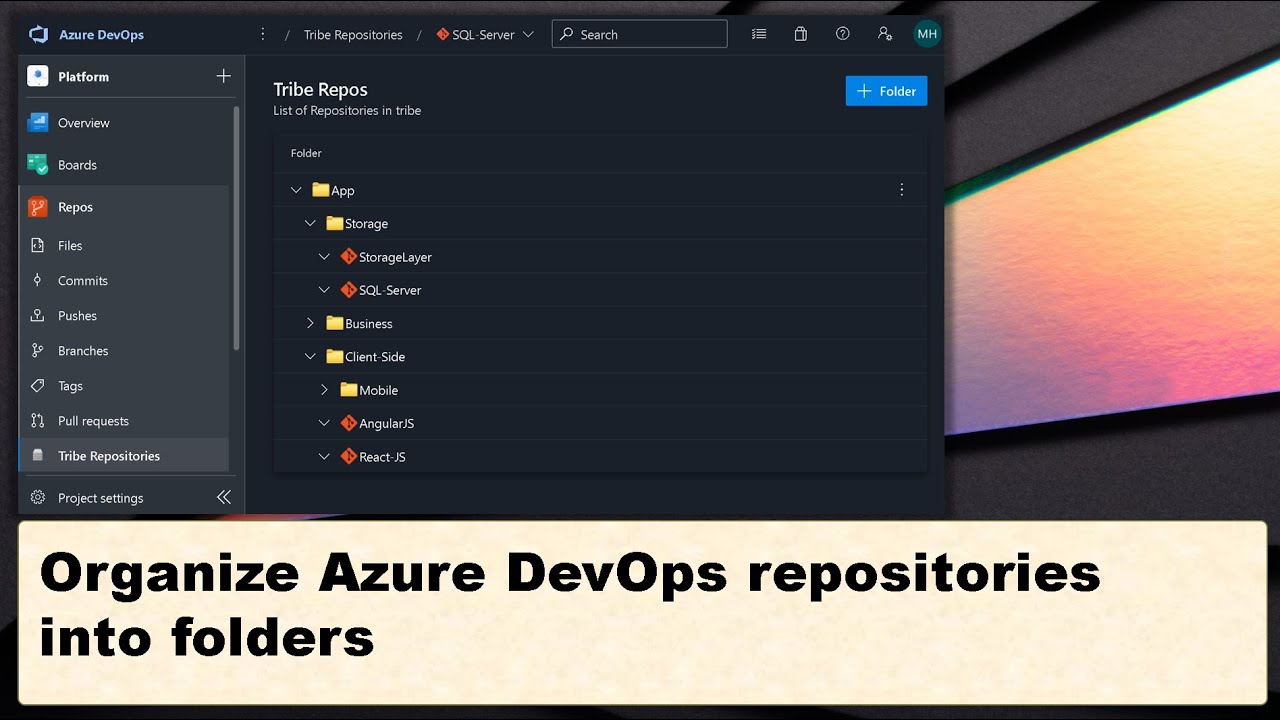This screenshot has height=720, width=1280.
Task: Open the Overview section icon
Action: 38,123
